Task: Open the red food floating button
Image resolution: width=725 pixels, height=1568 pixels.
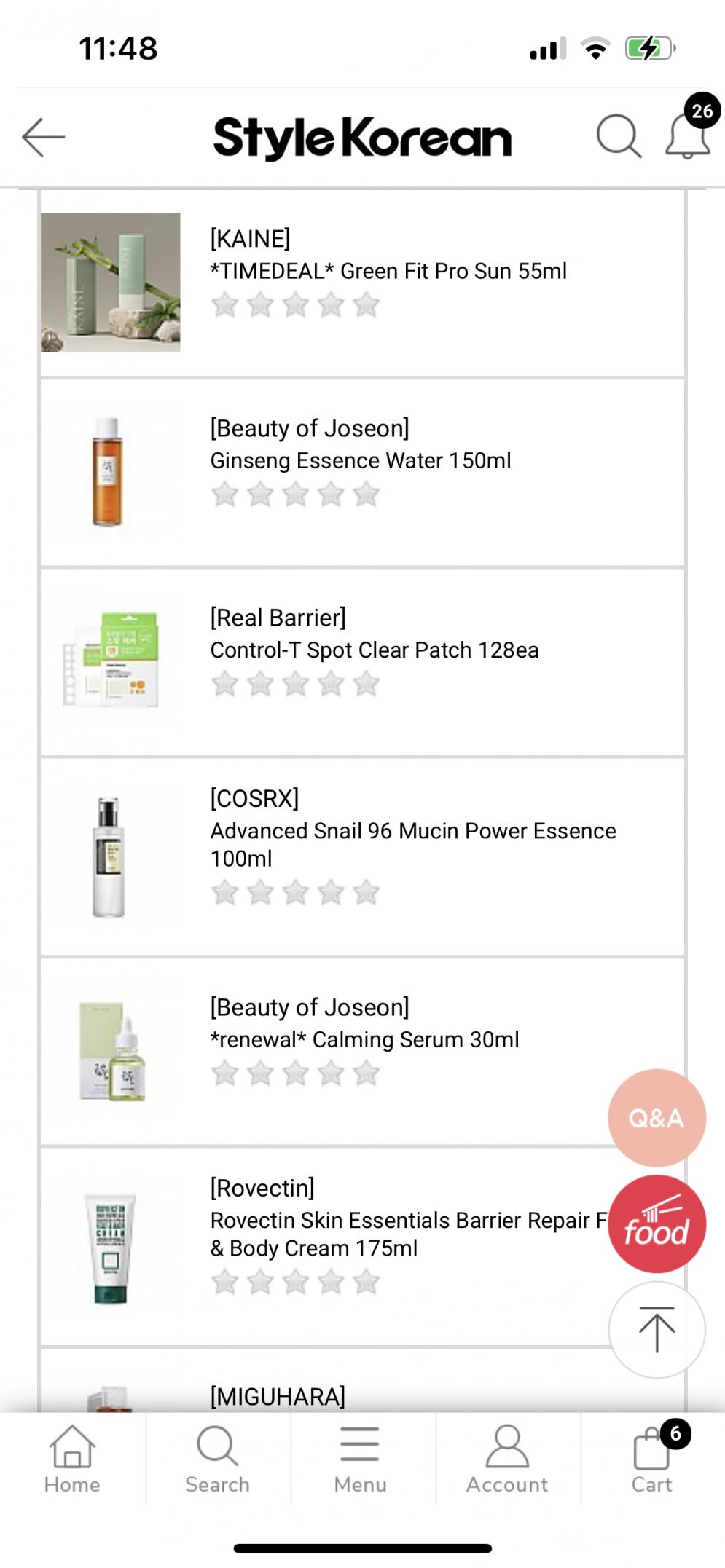Action: coord(657,1224)
